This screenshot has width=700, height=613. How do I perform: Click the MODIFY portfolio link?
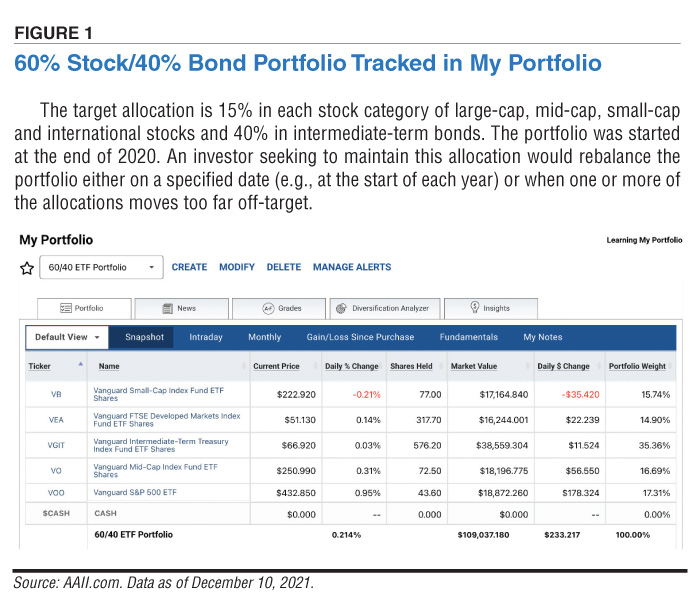pos(237,267)
